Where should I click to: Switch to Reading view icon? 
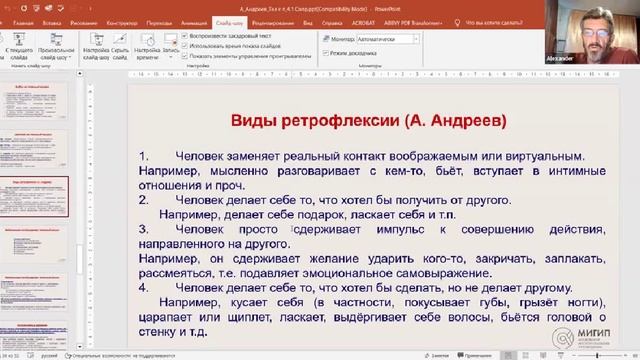click(543, 356)
